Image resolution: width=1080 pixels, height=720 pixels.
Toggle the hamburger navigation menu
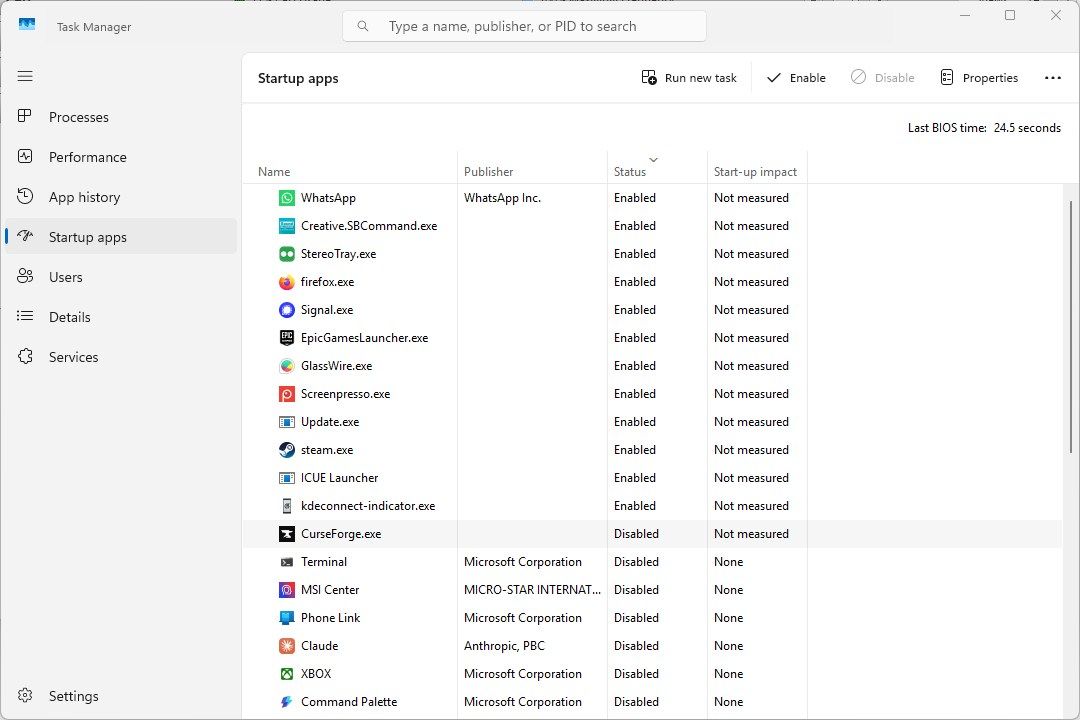(25, 76)
